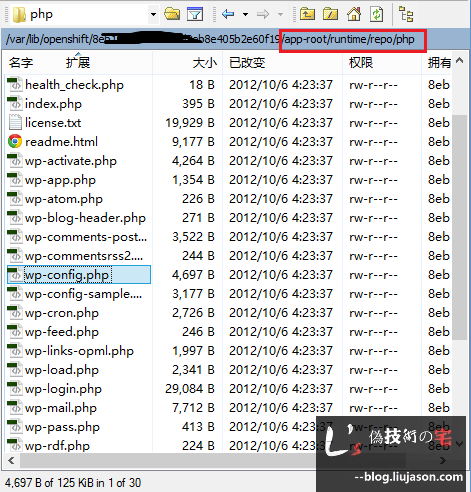471x492 pixels.
Task: Select wp-config.php file icon
Action: (15, 275)
